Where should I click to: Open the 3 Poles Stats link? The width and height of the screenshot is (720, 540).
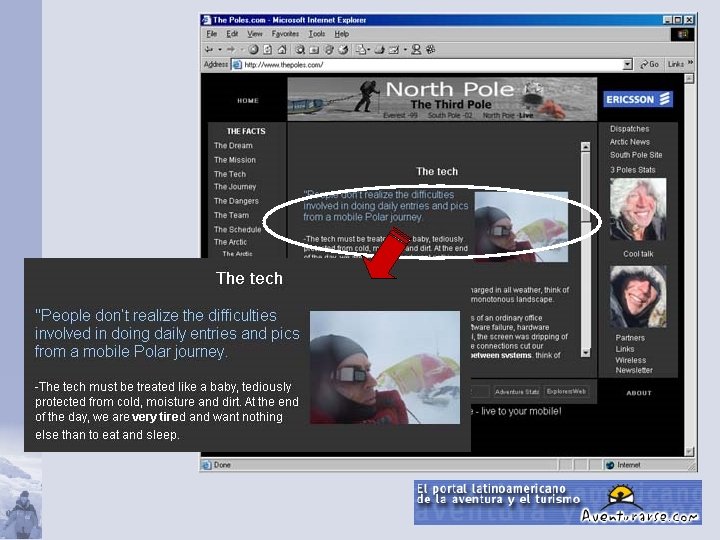[632, 170]
